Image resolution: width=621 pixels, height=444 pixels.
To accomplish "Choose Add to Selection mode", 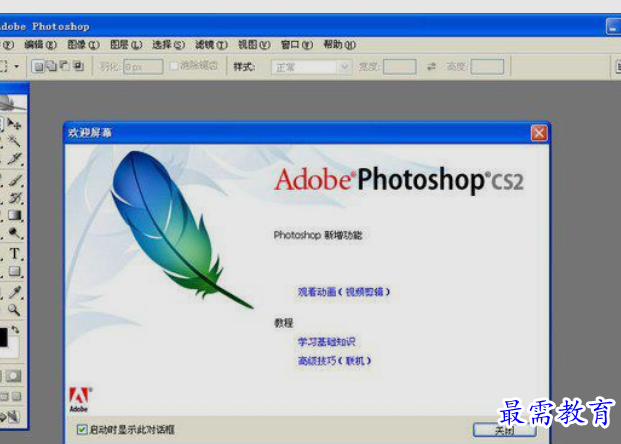I will [x=51, y=66].
